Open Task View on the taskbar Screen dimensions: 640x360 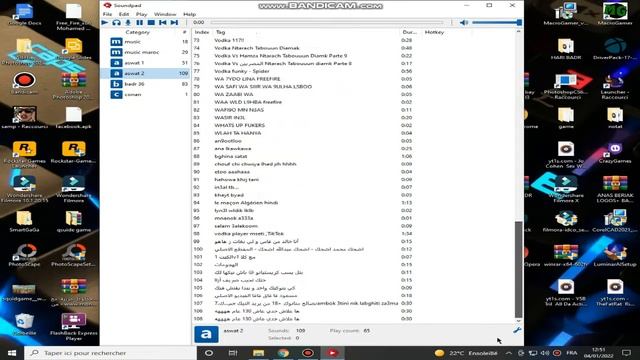tap(233, 353)
